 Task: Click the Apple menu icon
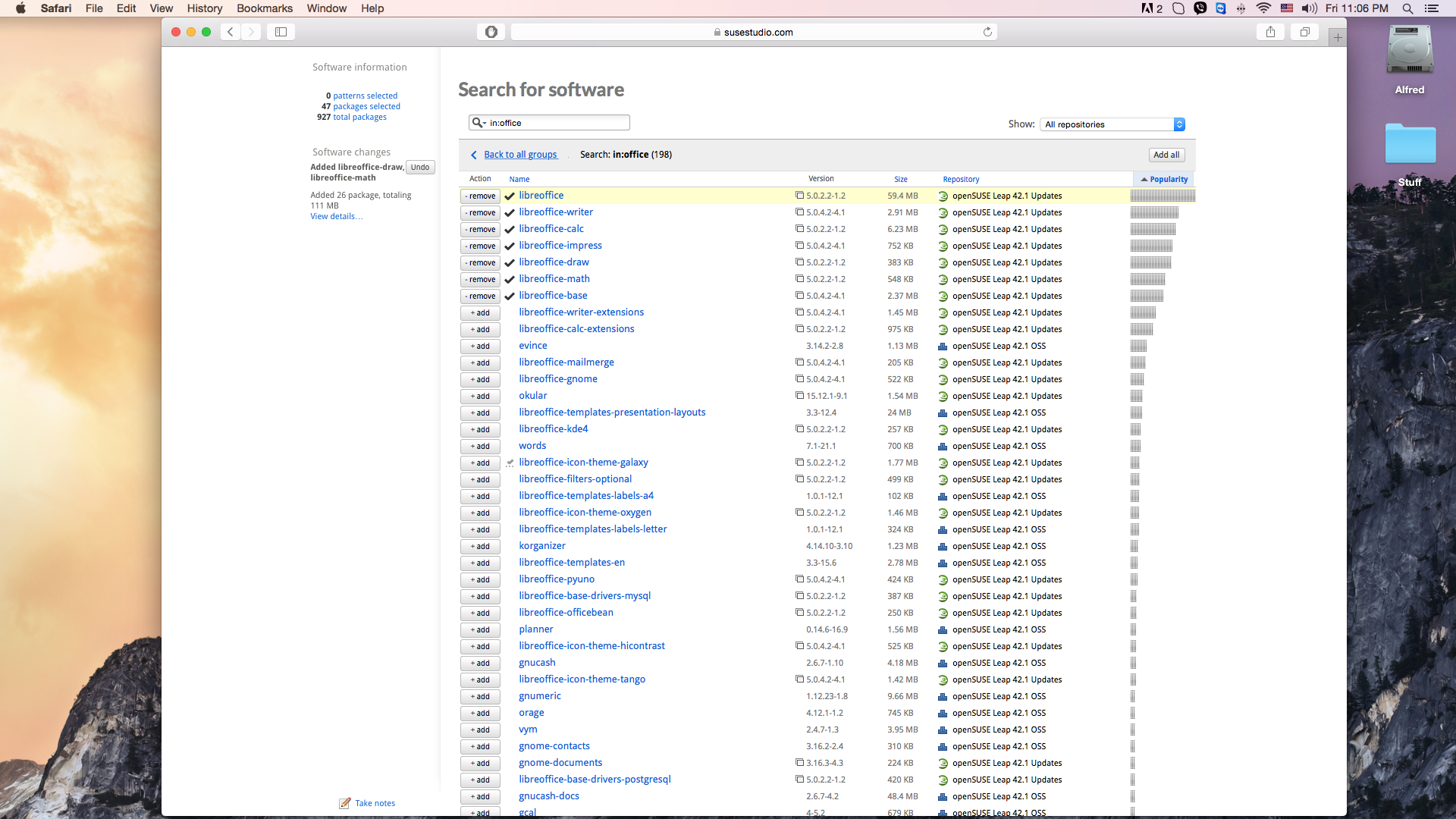(x=20, y=8)
